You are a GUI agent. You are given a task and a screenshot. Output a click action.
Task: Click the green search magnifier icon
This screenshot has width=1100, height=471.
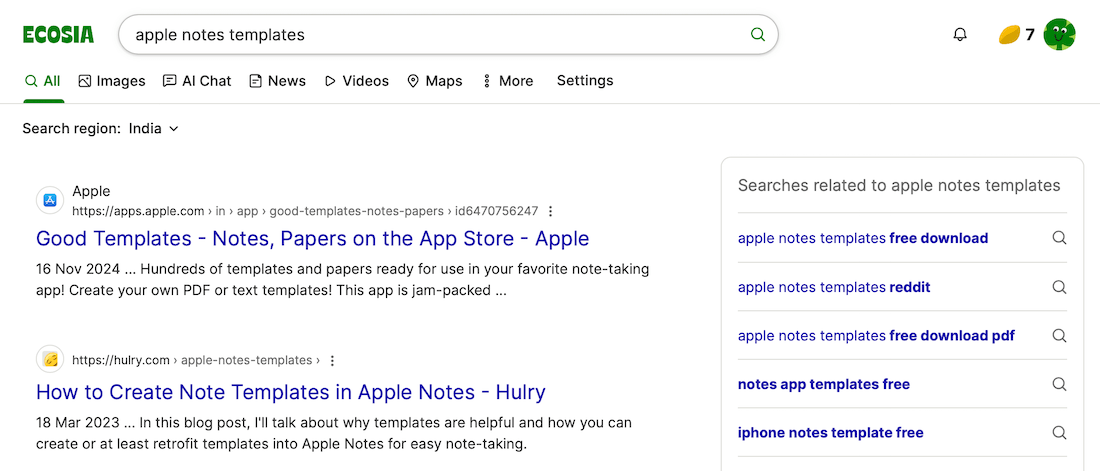pyautogui.click(x=757, y=35)
